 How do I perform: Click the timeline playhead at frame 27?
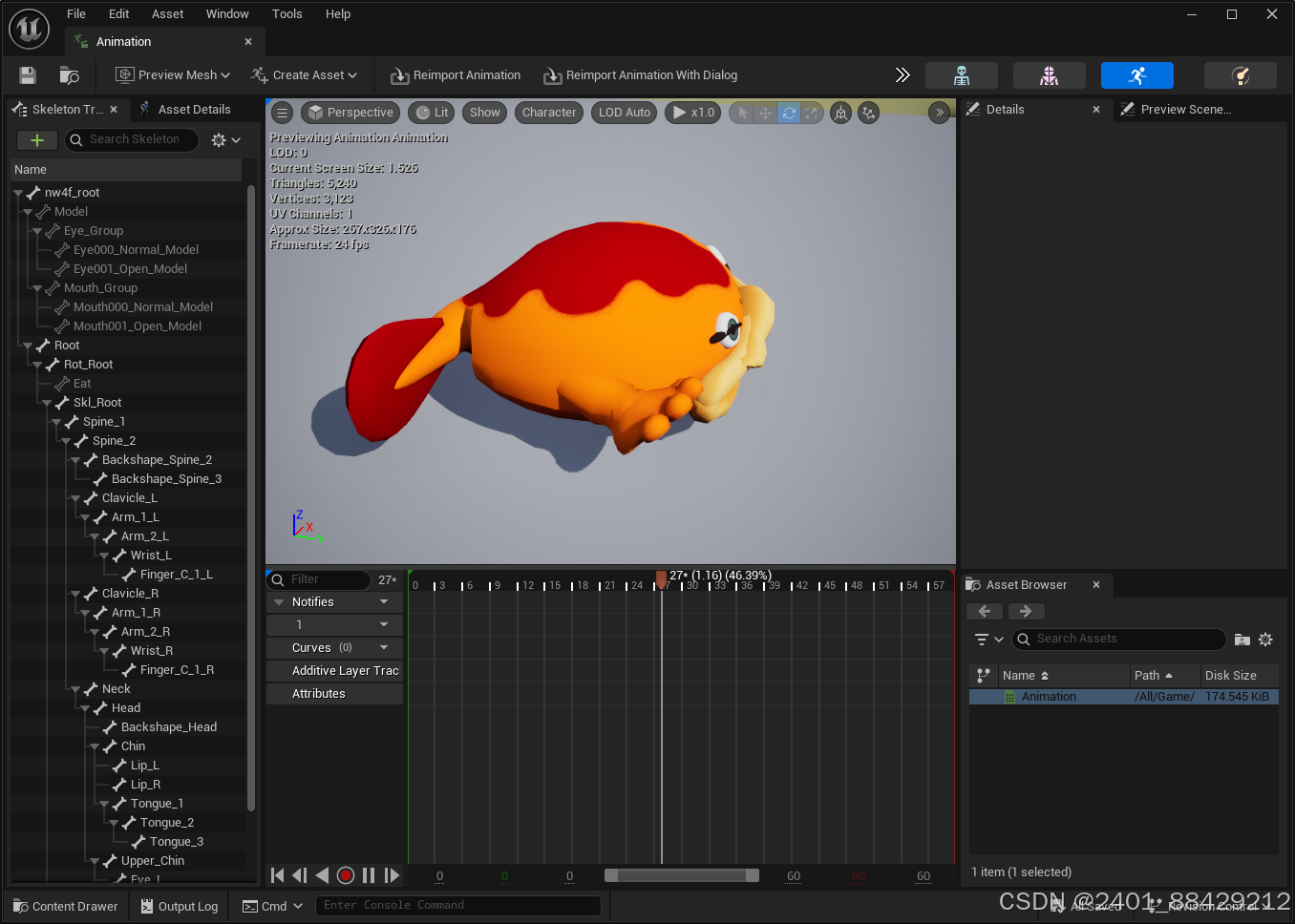(x=661, y=579)
